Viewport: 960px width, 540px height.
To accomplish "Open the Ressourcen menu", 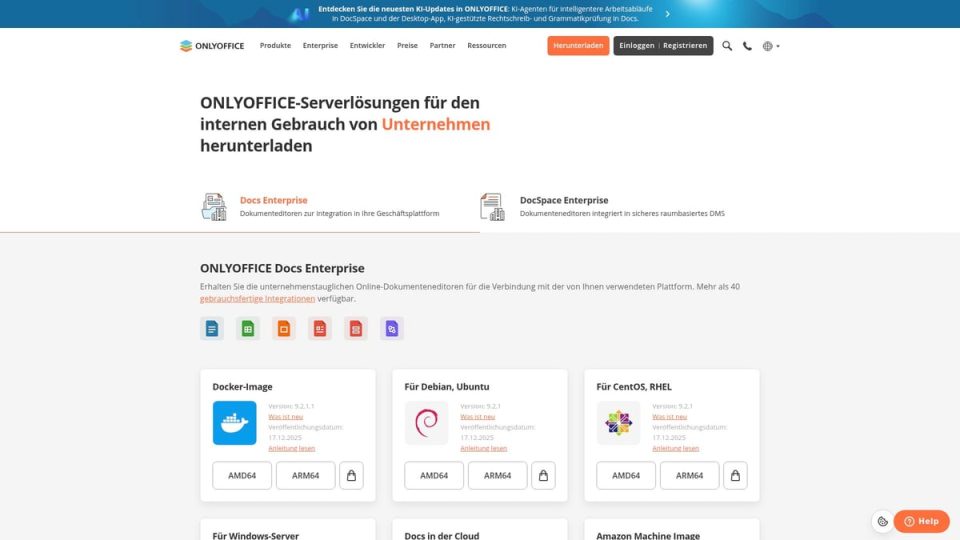I will [x=487, y=46].
